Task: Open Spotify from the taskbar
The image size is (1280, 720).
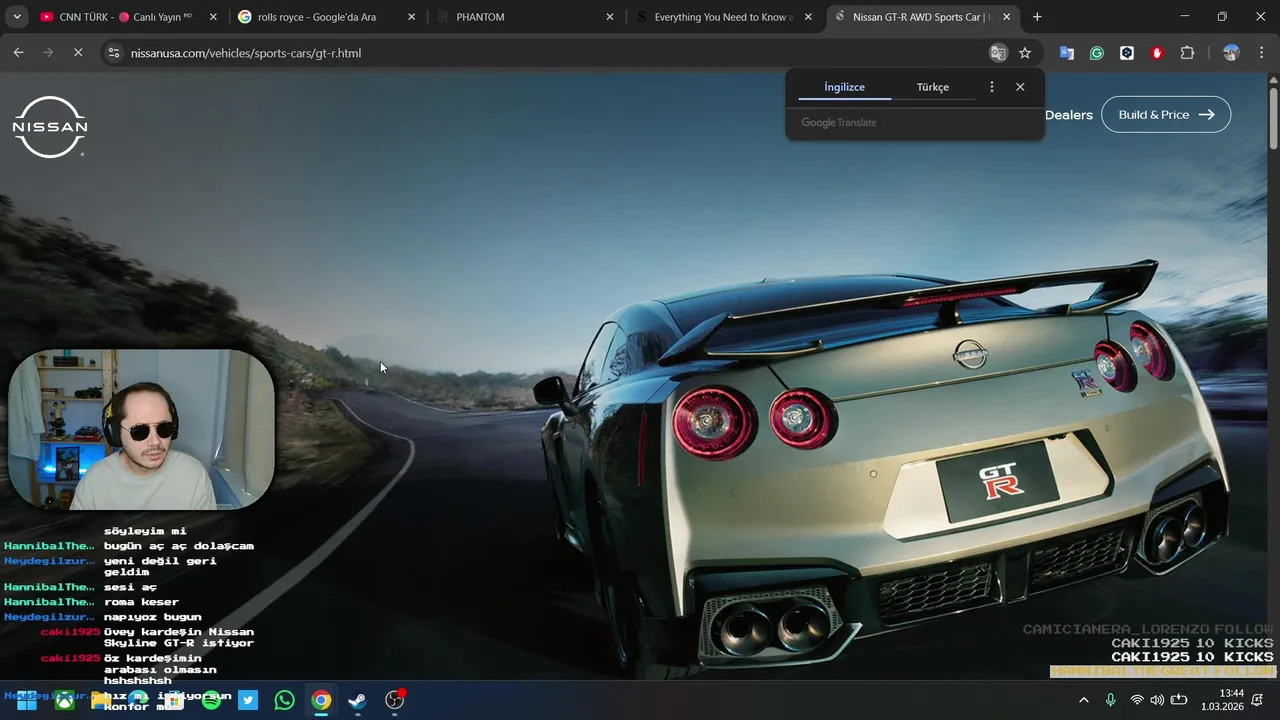Action: [211, 701]
